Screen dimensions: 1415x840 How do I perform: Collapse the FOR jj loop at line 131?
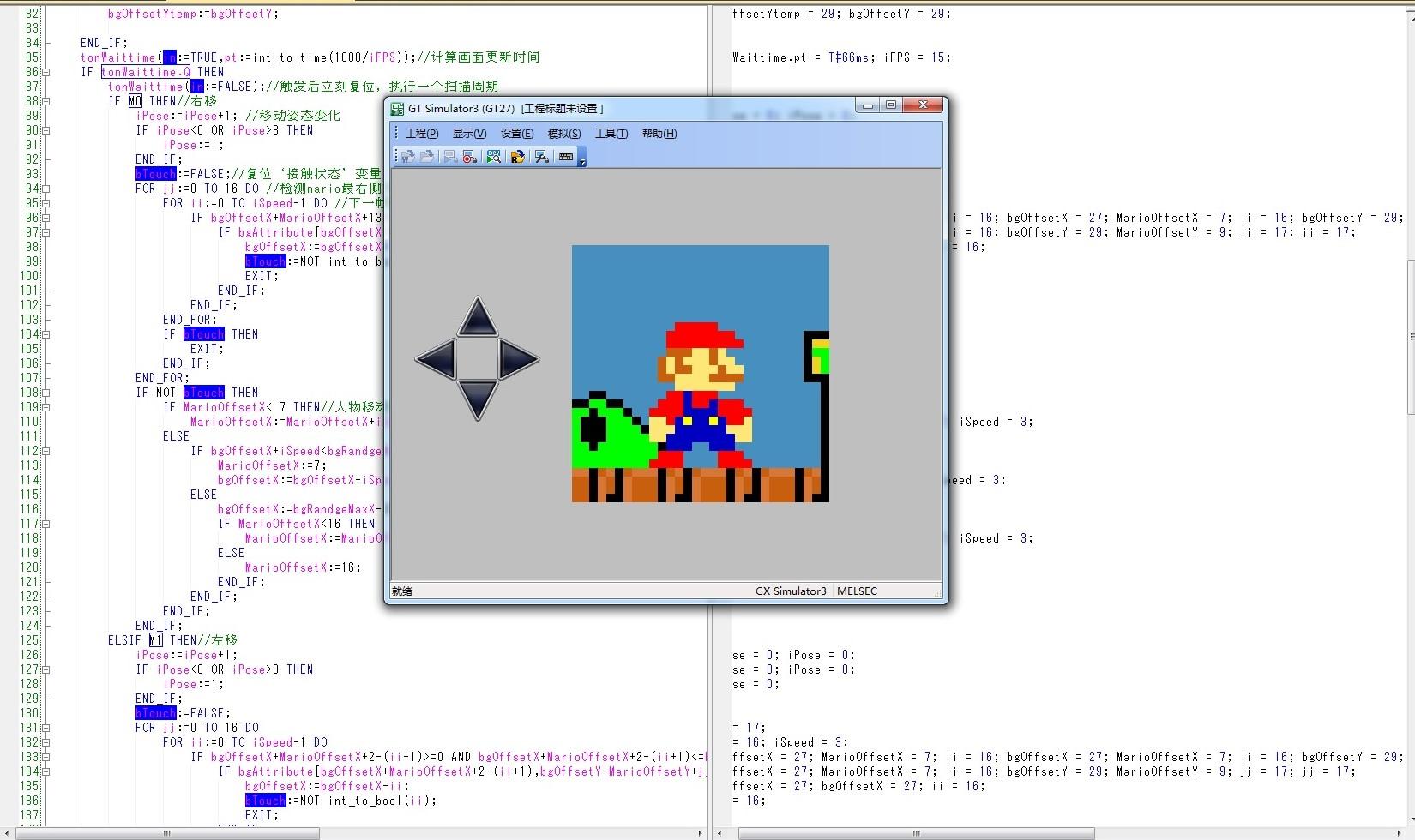point(45,728)
